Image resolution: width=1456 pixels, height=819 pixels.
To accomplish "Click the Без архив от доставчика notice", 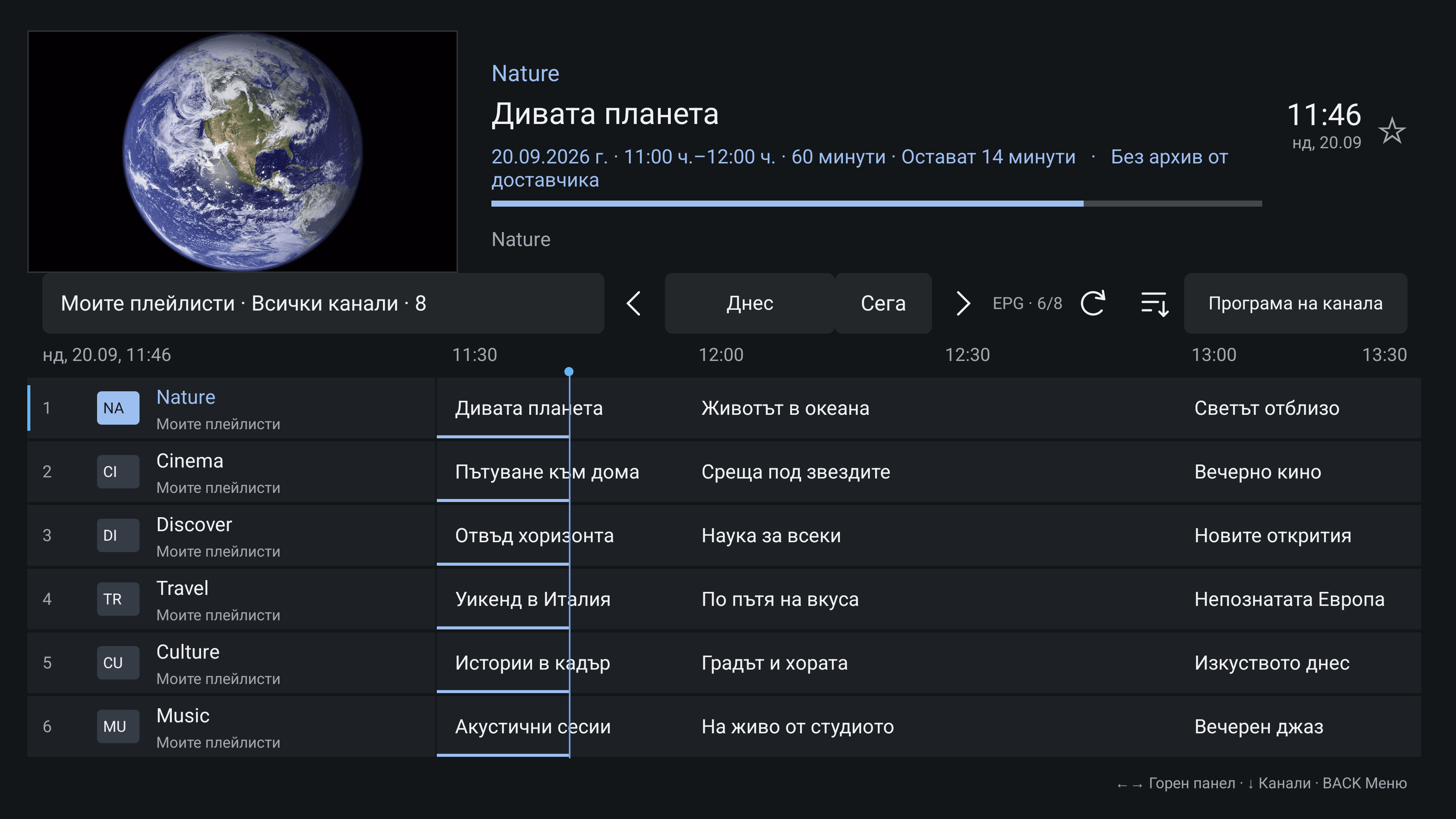I will (x=860, y=168).
